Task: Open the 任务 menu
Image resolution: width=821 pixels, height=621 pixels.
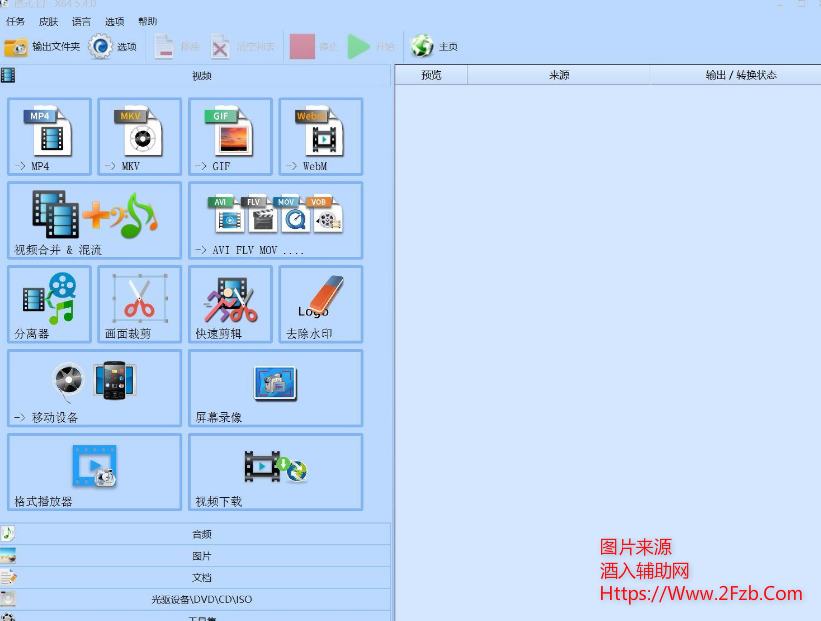Action: (x=16, y=21)
